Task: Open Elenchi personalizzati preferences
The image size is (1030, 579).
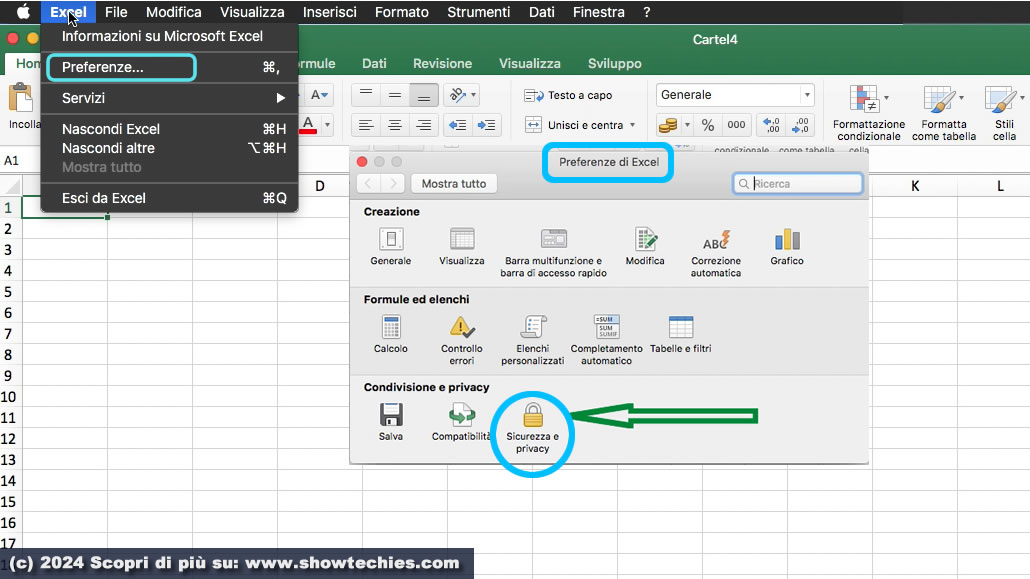Action: pos(533,340)
